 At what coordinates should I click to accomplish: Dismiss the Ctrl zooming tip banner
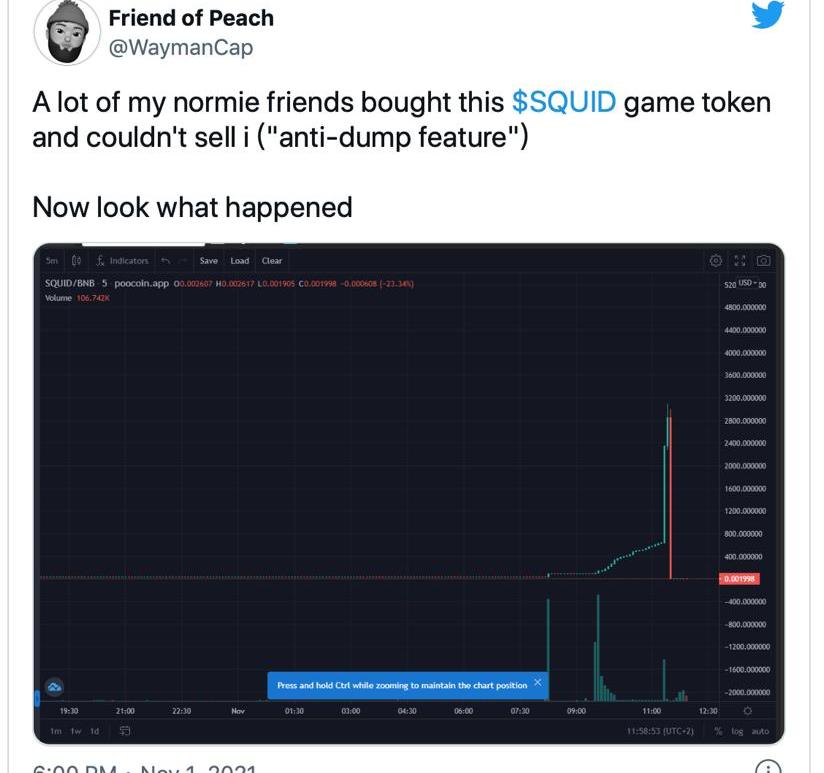point(538,682)
